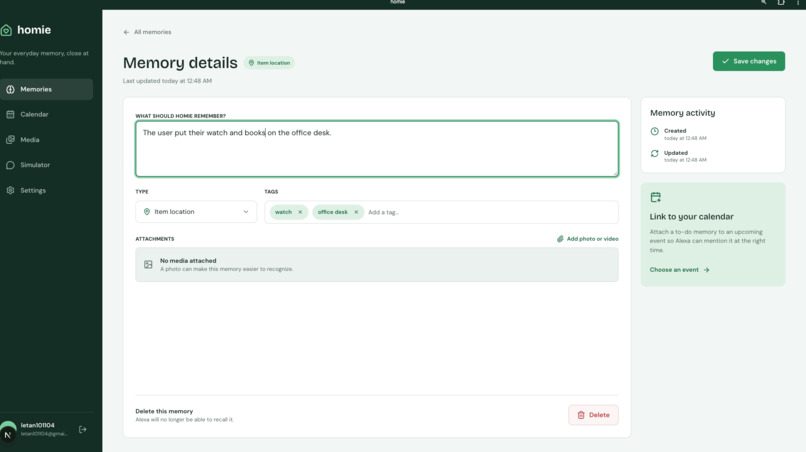The width and height of the screenshot is (806, 452).
Task: Click the no media image placeholder icon
Action: point(148,264)
